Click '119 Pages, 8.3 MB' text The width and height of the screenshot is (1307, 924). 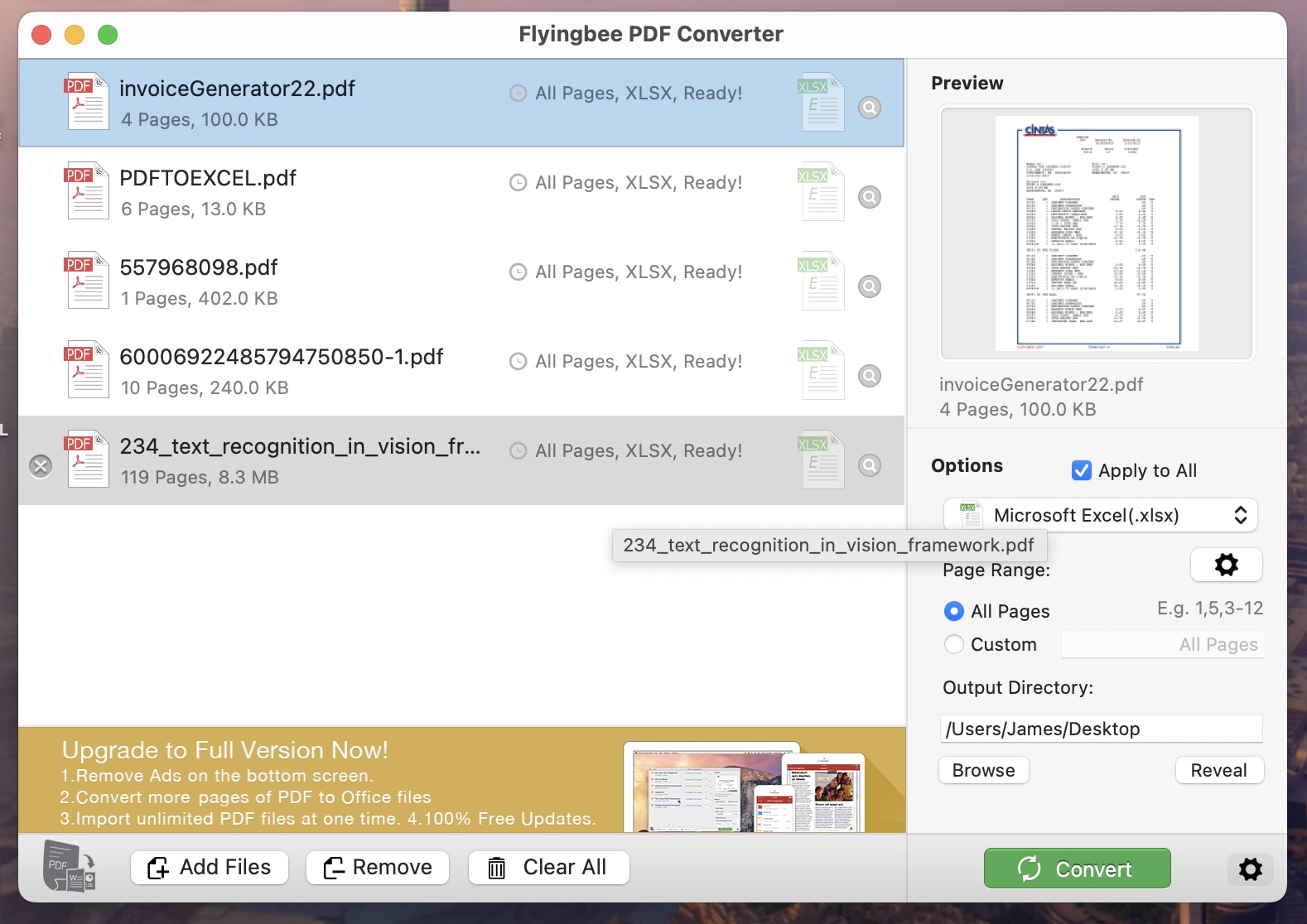[x=200, y=477]
